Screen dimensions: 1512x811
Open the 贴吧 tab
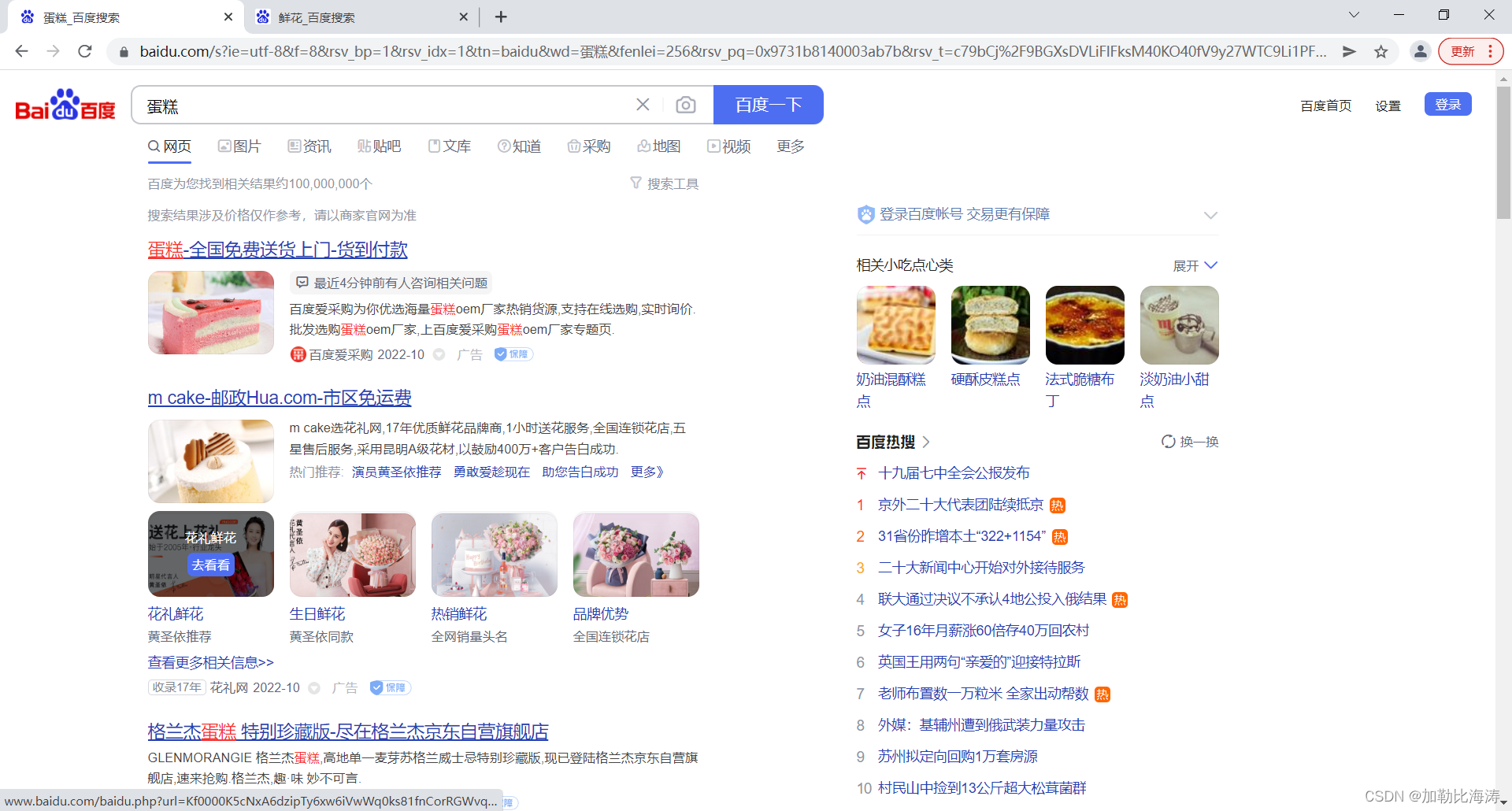(379, 146)
